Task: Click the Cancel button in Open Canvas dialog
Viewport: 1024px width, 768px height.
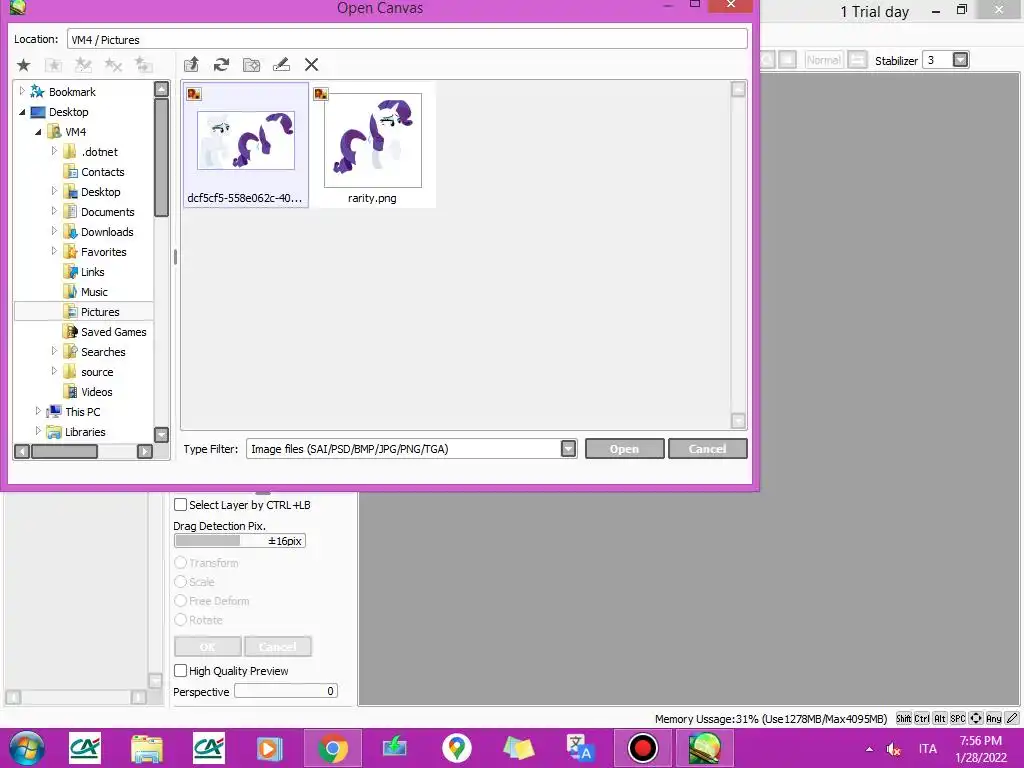Action: tap(707, 449)
